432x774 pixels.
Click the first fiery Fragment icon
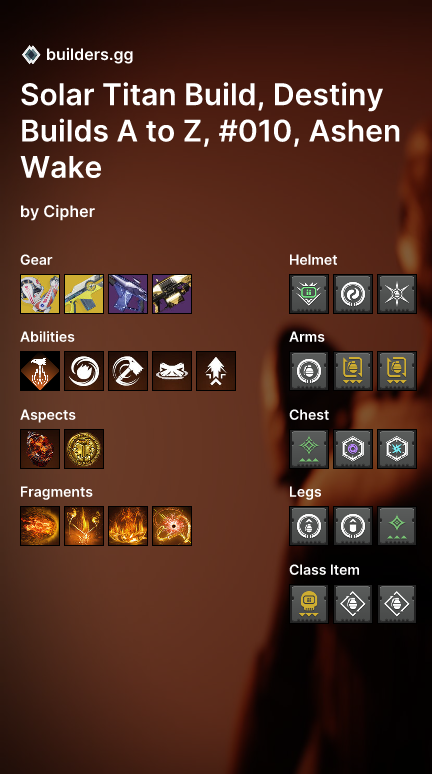[40, 526]
